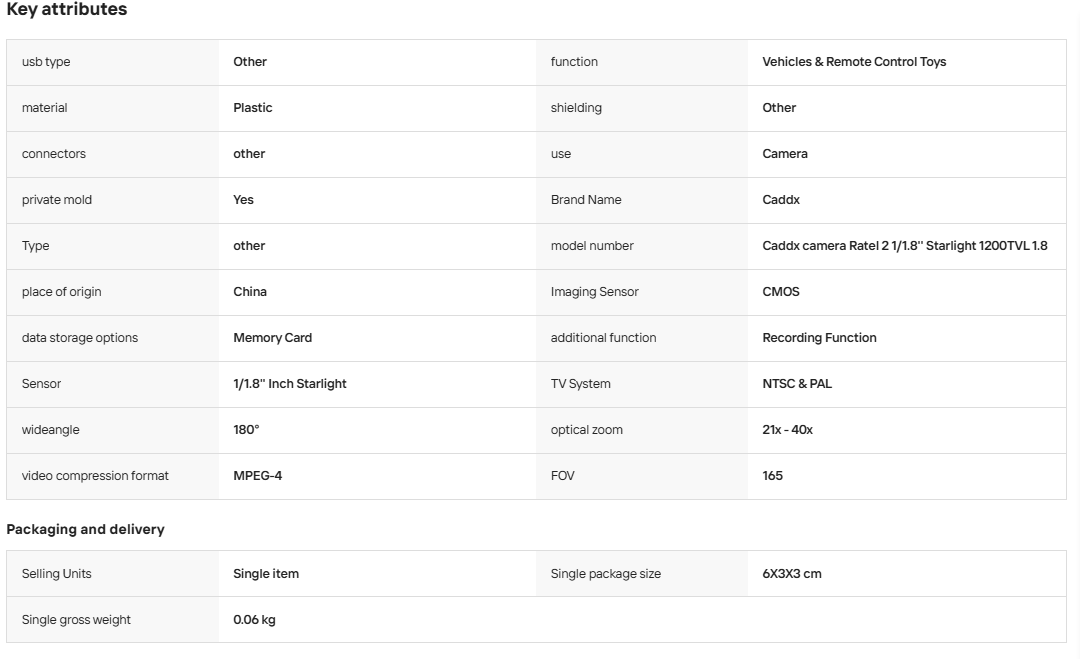
Task: Click the Memory Card storage value
Action: point(272,338)
